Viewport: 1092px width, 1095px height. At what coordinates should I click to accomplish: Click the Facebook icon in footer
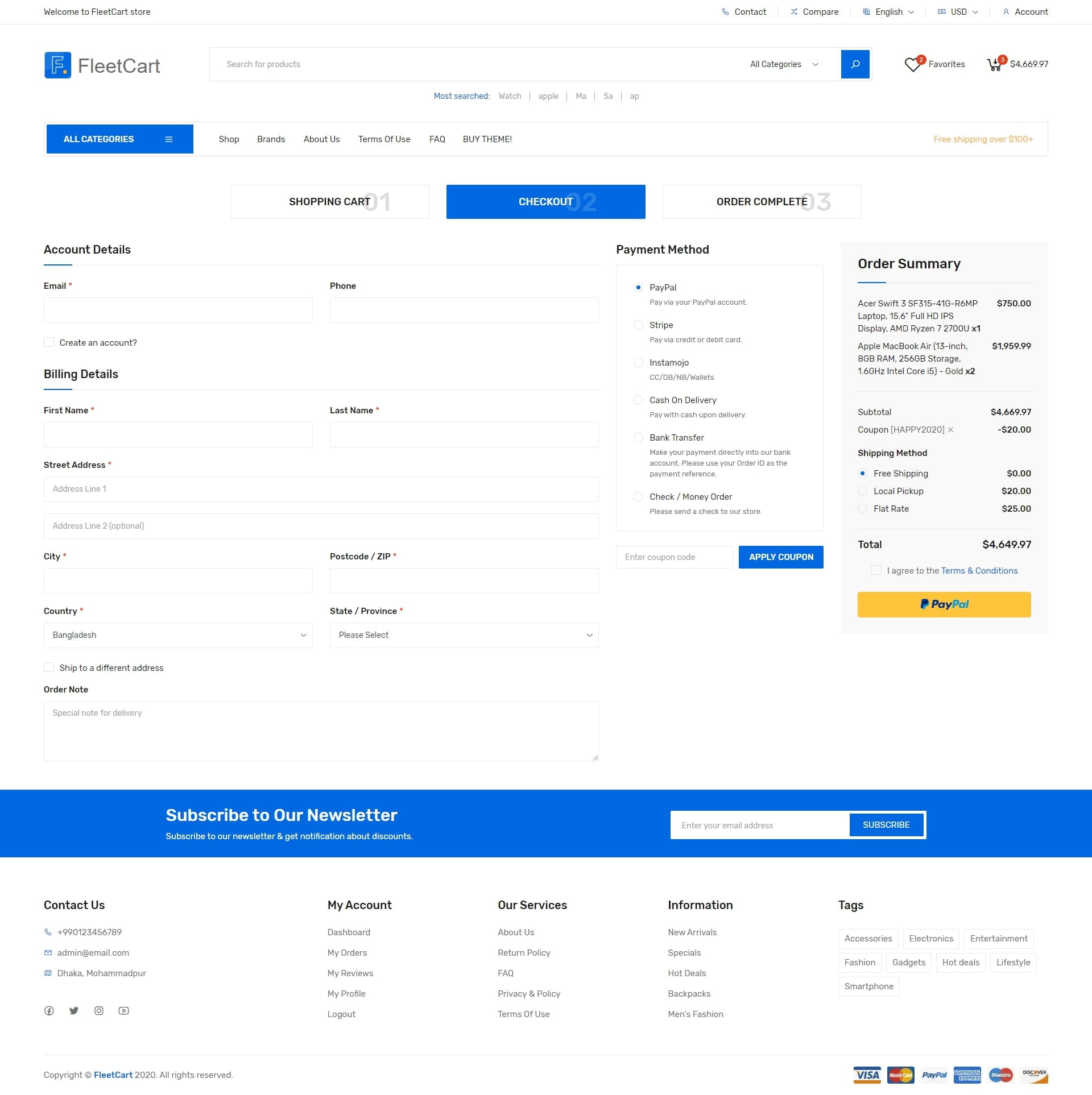[x=49, y=1011]
